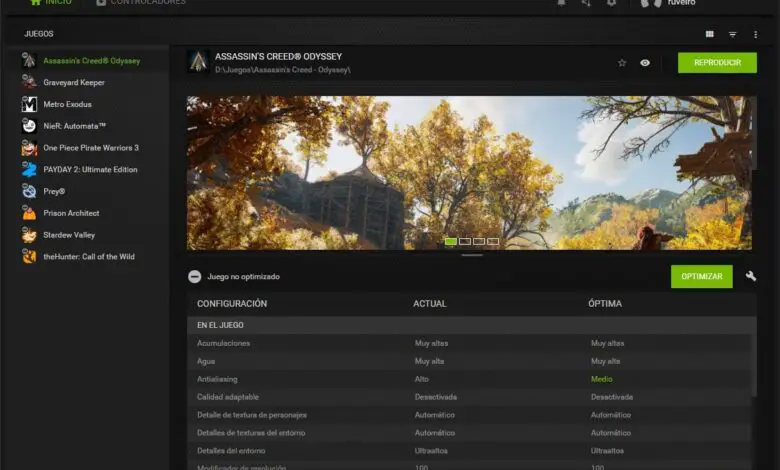Click the 'Desactivada' current value for Calidad adaptable
Image resolution: width=780 pixels, height=470 pixels.
[x=436, y=397]
